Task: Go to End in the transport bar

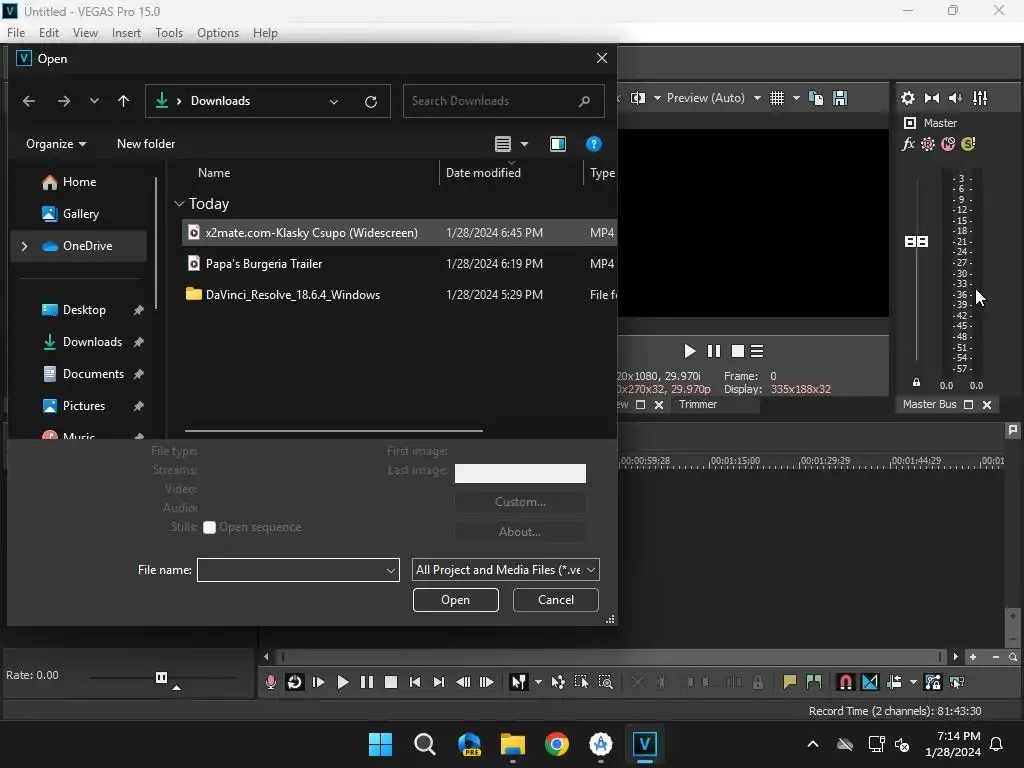Action: 439,682
